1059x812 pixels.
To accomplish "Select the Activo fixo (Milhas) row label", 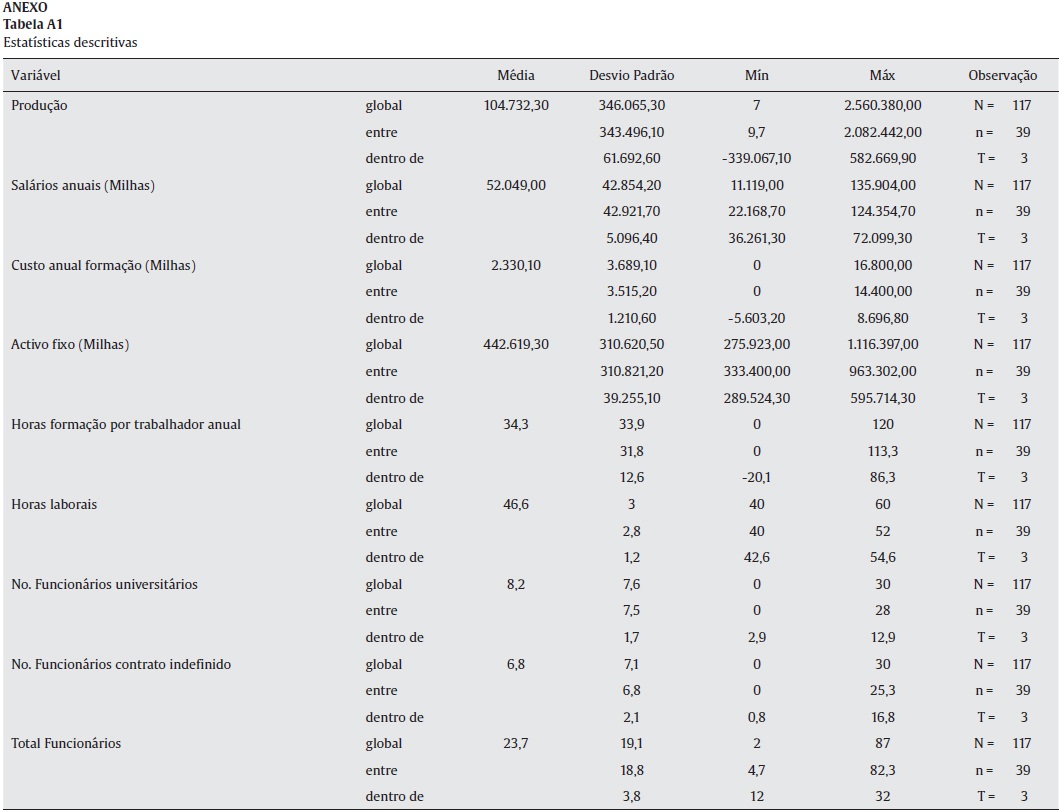I will click(70, 345).
